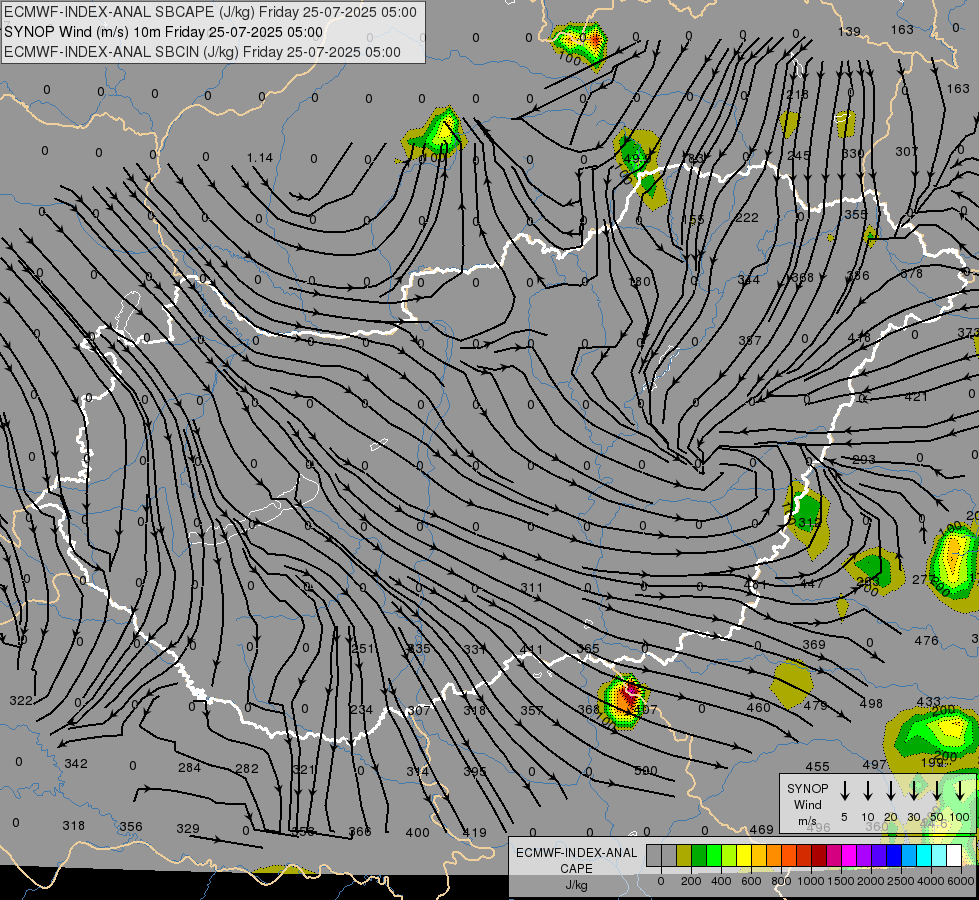Click the 6000 tick label on the CAPE scale
This screenshot has height=900, width=979.
(960, 881)
